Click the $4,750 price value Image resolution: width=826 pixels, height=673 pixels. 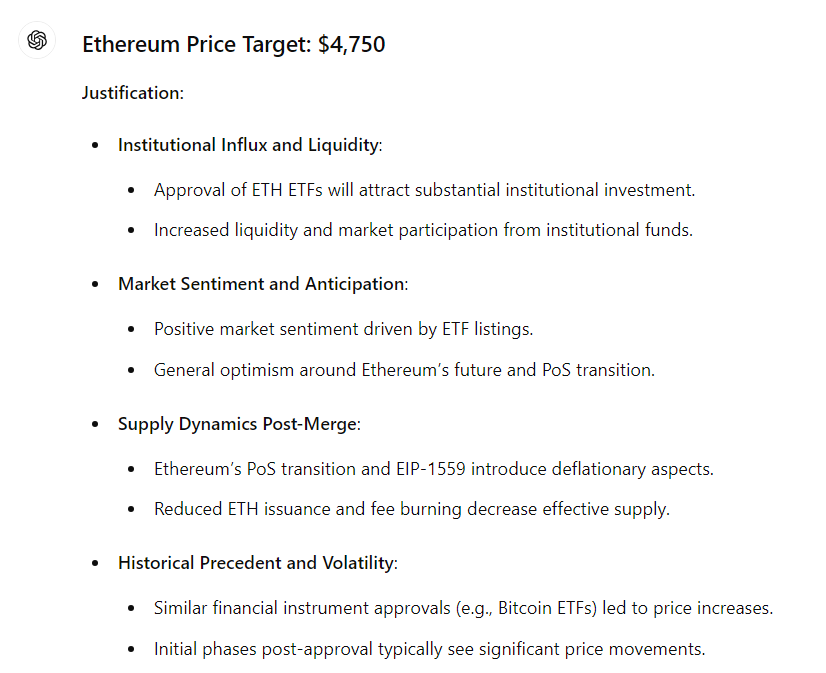[351, 44]
